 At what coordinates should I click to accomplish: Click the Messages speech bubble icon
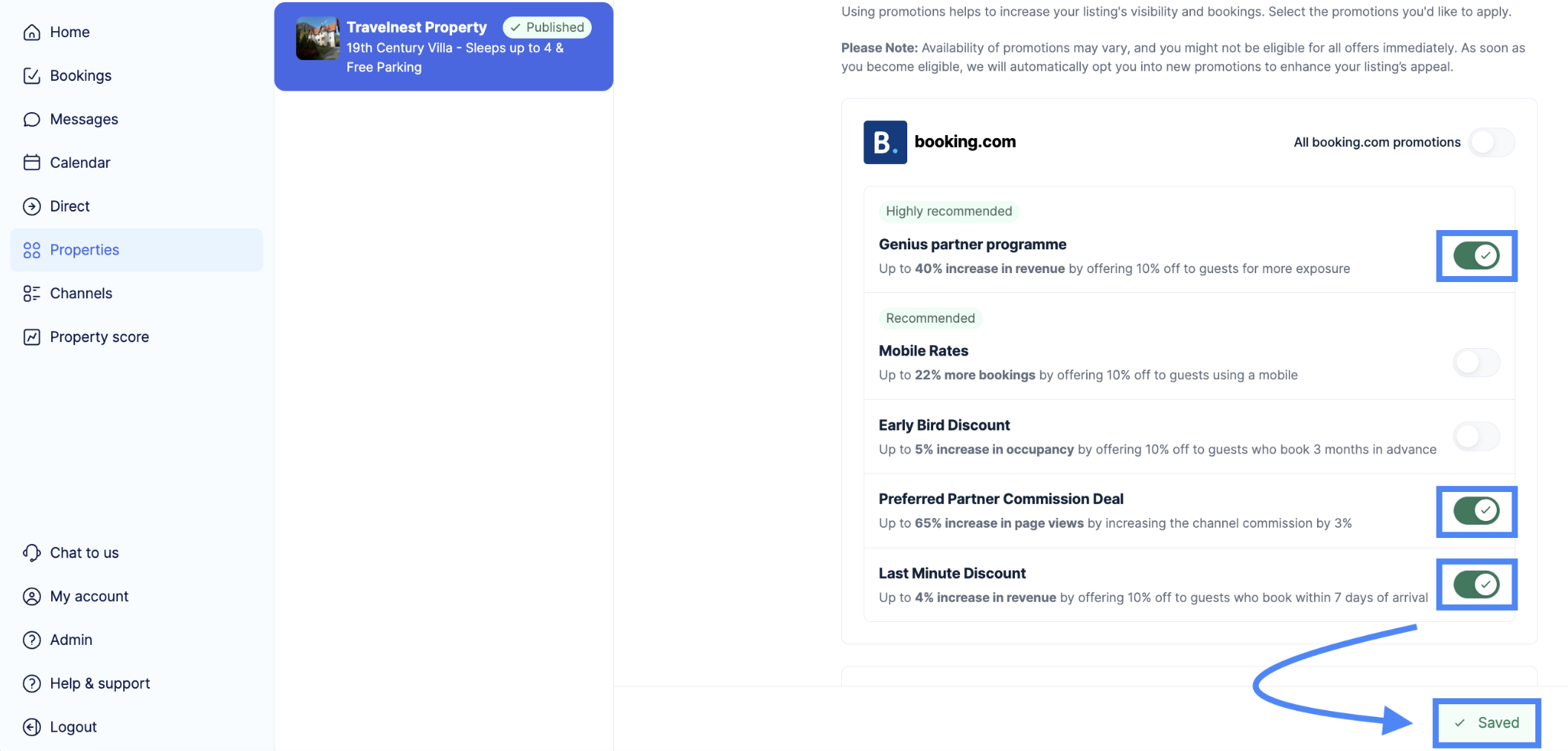(31, 119)
